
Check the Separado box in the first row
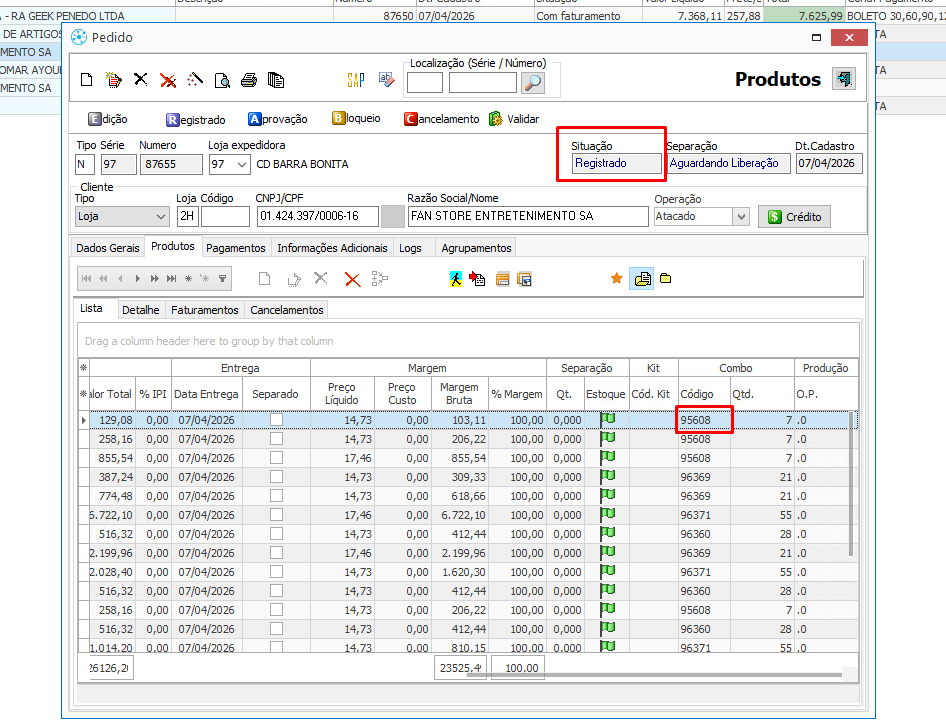276,420
